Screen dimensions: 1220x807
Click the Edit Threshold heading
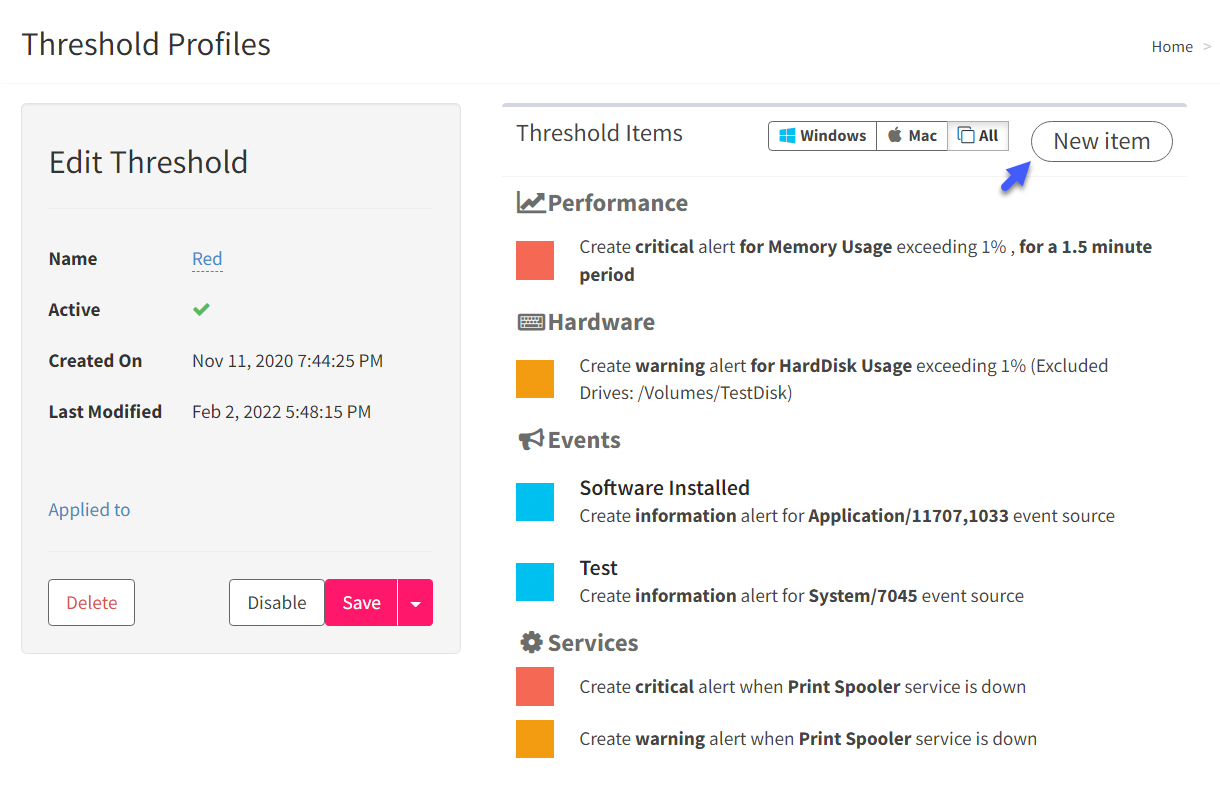[148, 162]
